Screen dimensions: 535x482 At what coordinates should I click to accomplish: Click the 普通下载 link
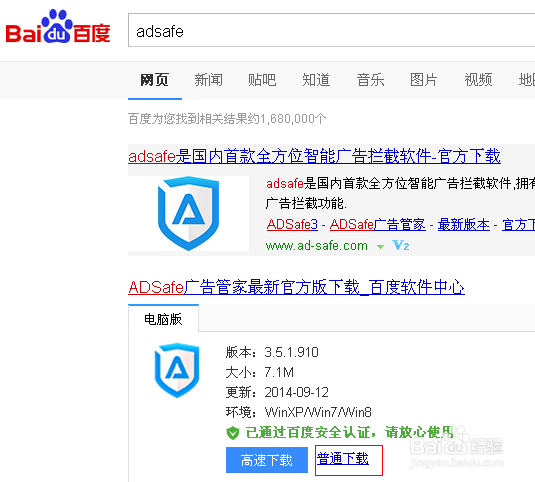pos(343,458)
